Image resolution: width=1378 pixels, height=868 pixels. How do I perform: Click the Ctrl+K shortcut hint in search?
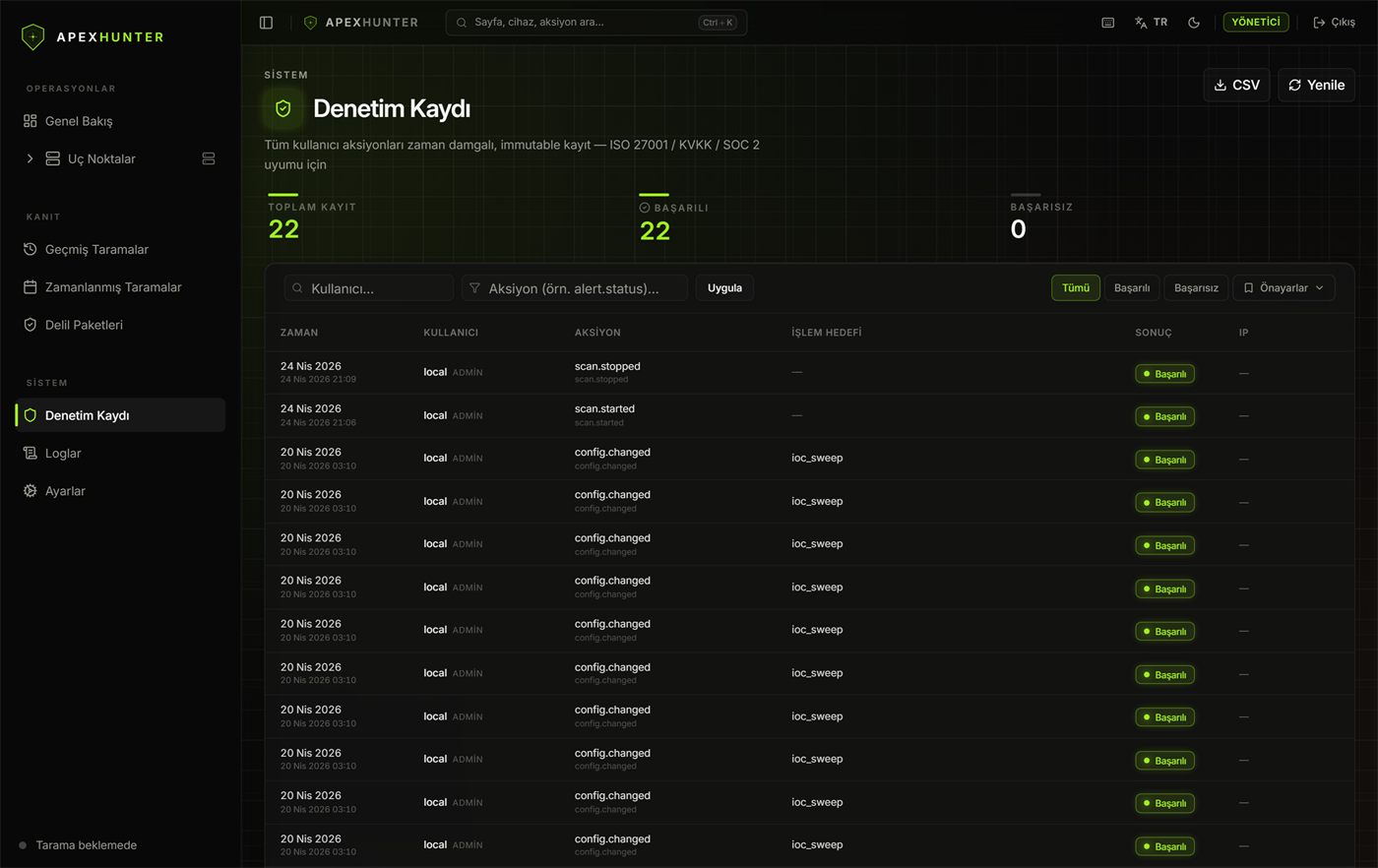click(x=718, y=23)
